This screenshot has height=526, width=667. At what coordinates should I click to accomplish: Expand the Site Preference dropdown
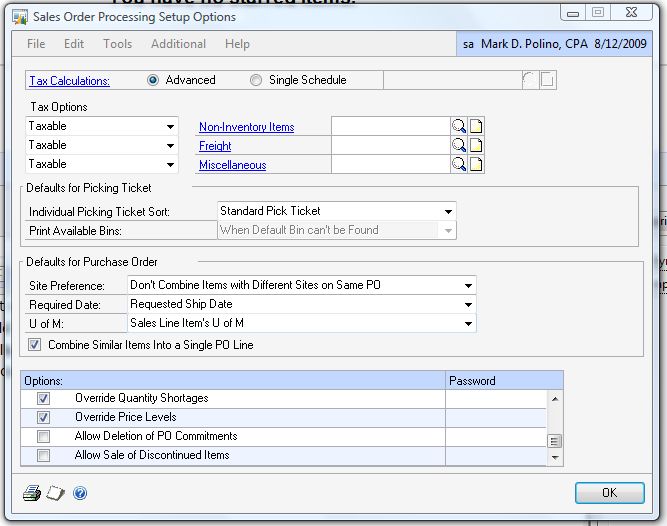(467, 285)
